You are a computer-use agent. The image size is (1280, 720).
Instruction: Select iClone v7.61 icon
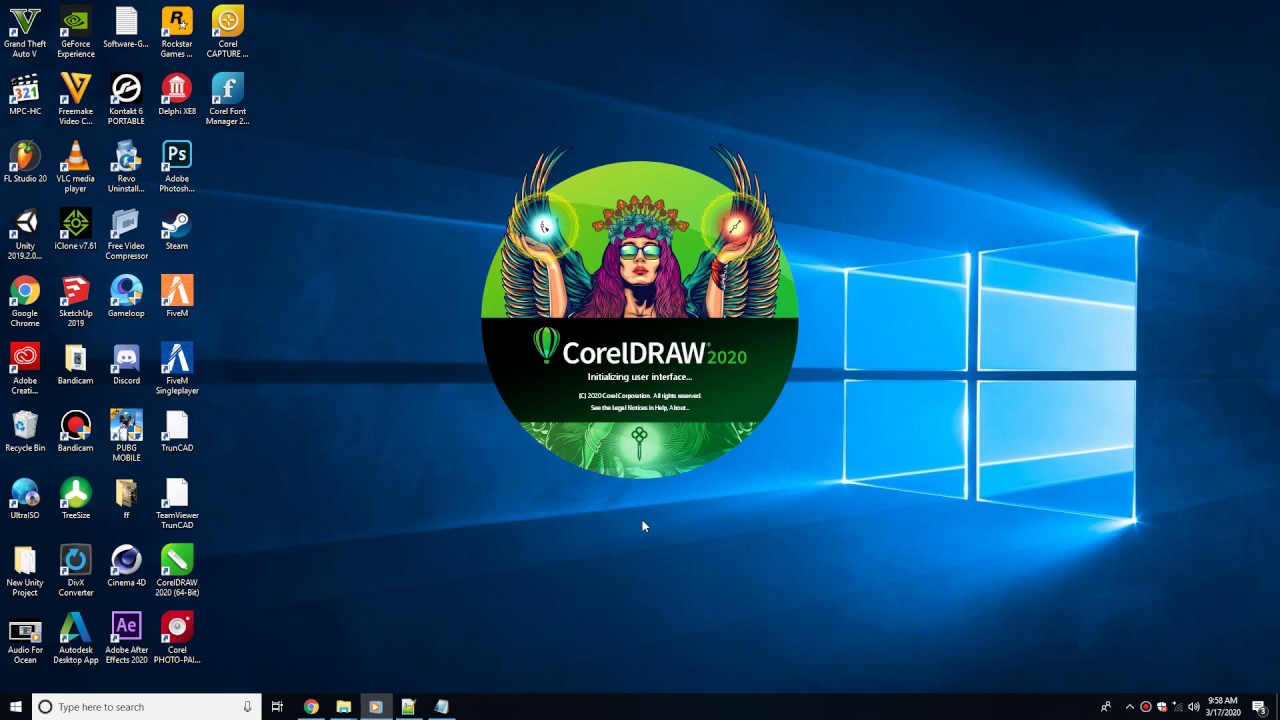[x=76, y=229]
